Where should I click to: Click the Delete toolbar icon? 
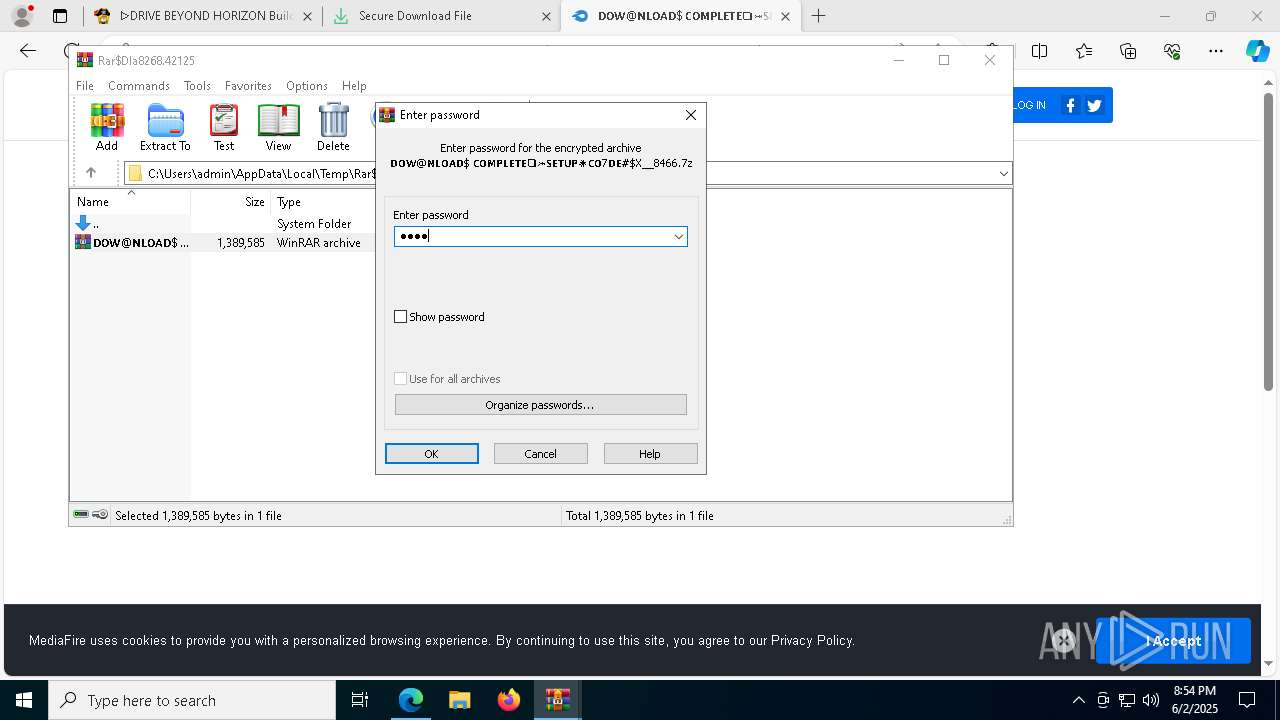[x=333, y=127]
